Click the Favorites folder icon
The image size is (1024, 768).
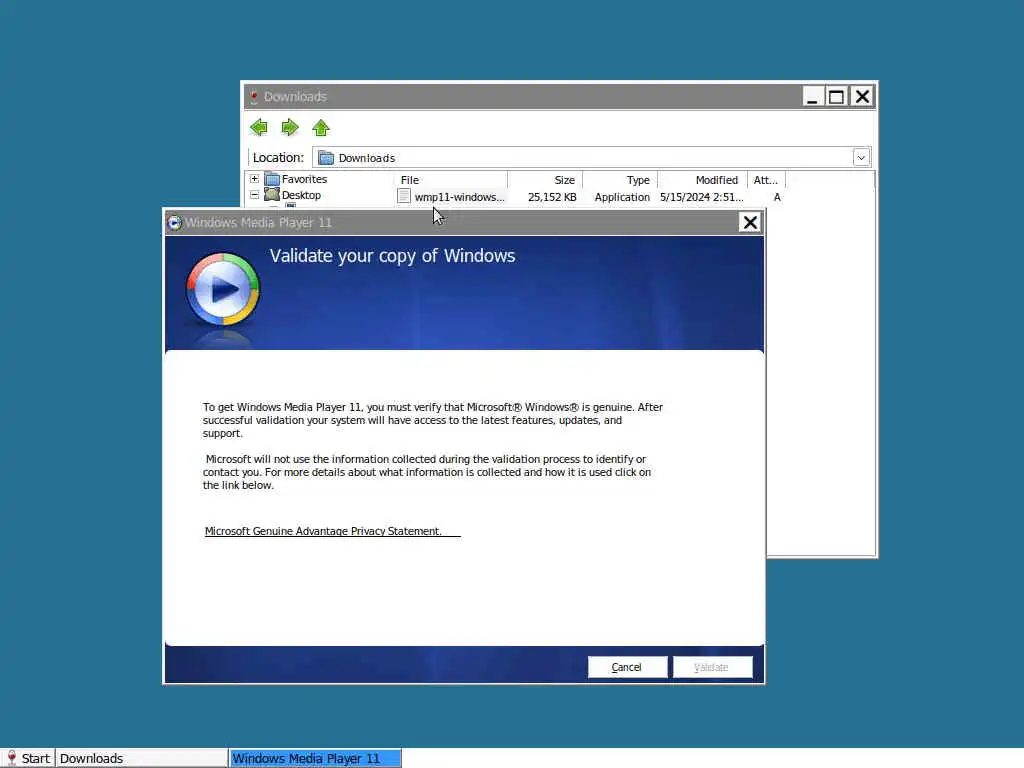pyautogui.click(x=272, y=179)
